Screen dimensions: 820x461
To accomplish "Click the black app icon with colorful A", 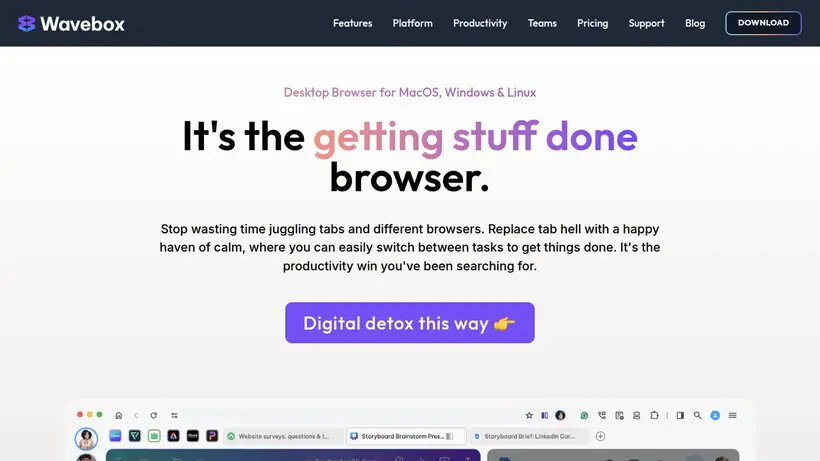I will 173,435.
